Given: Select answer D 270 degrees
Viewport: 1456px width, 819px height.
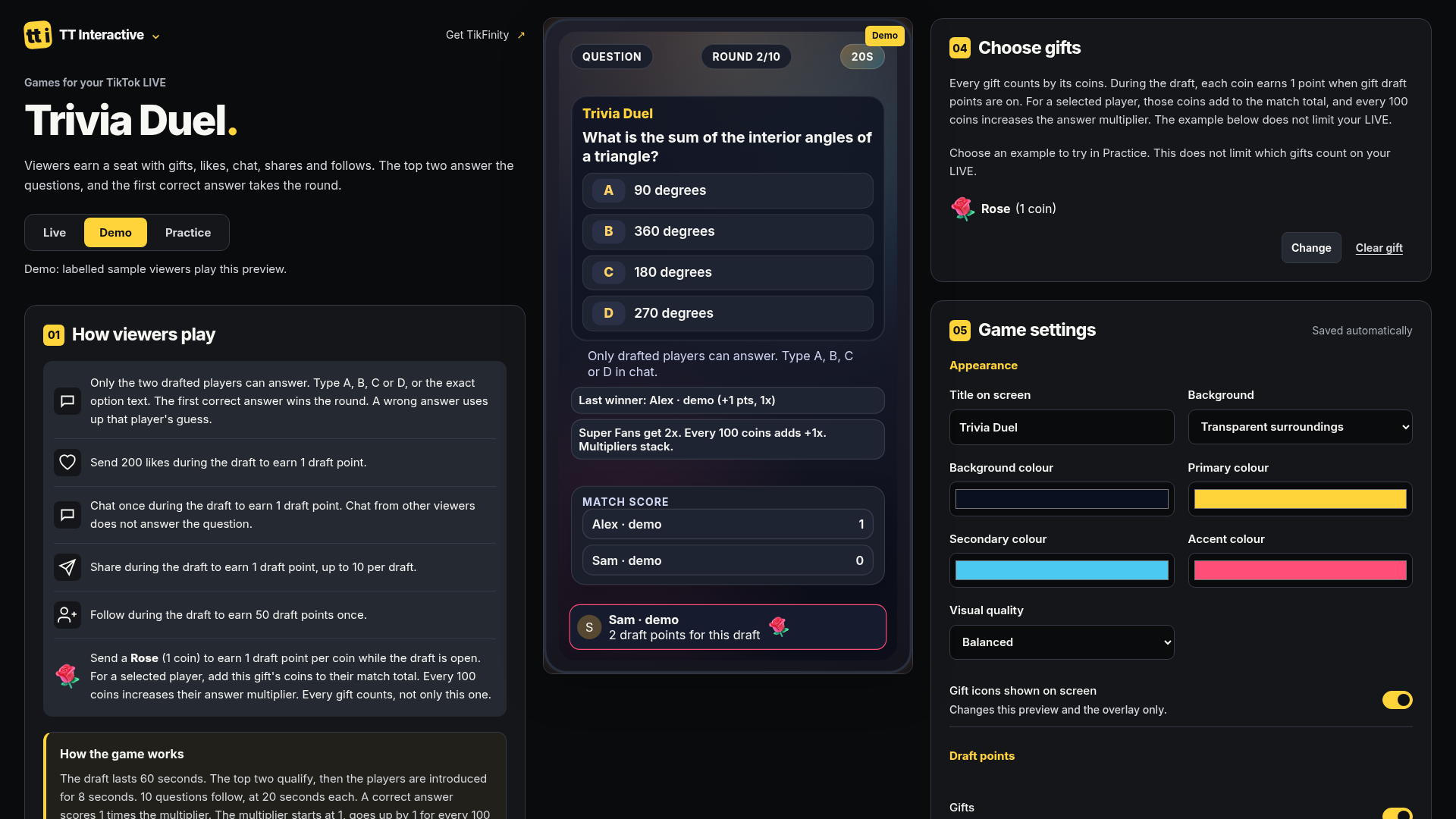Looking at the screenshot, I should (727, 313).
